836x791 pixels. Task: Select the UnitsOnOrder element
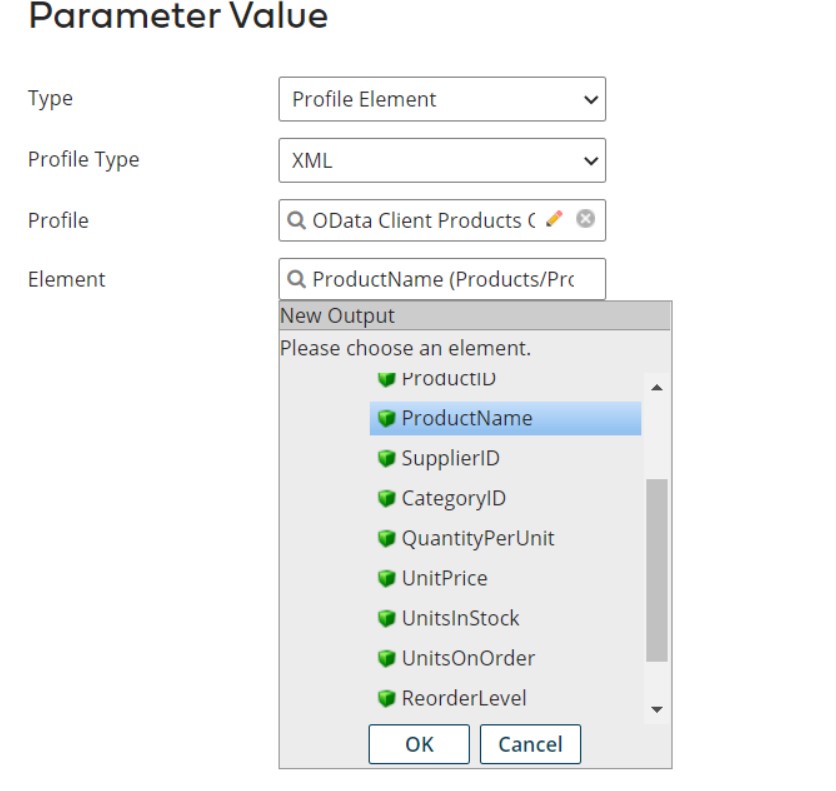468,658
